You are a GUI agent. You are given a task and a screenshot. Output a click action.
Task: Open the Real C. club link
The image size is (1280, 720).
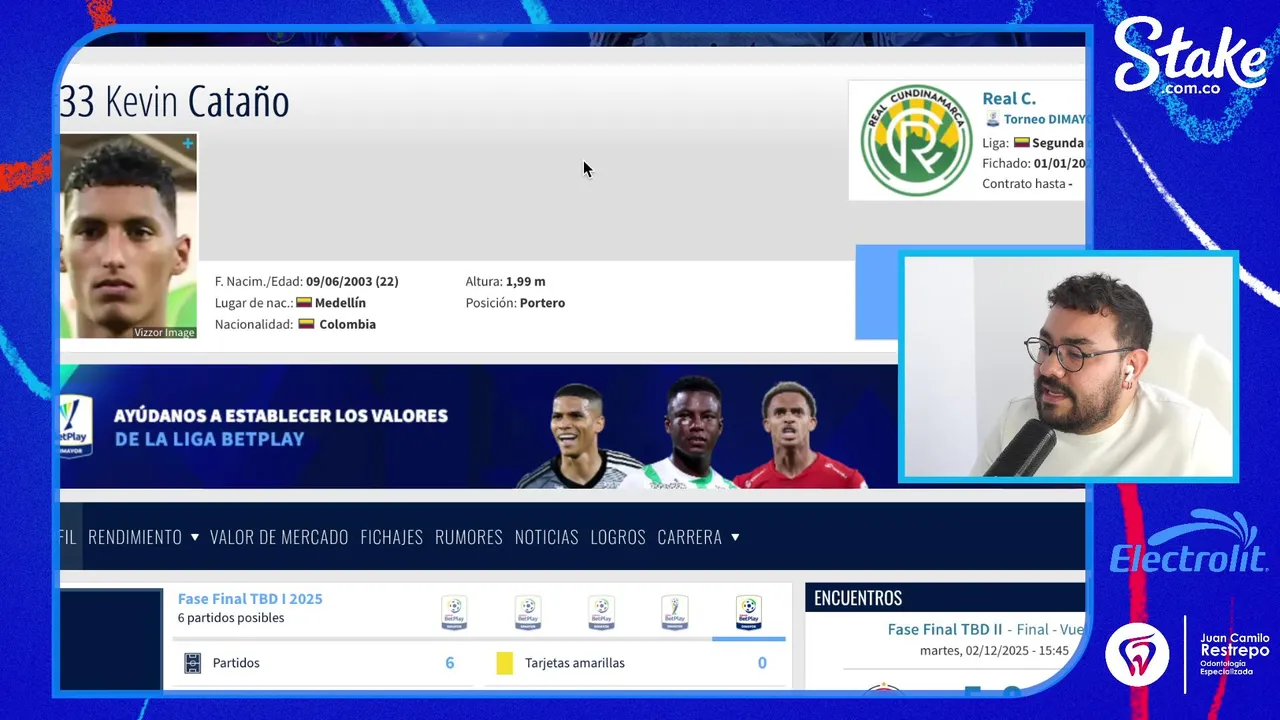pos(1009,98)
